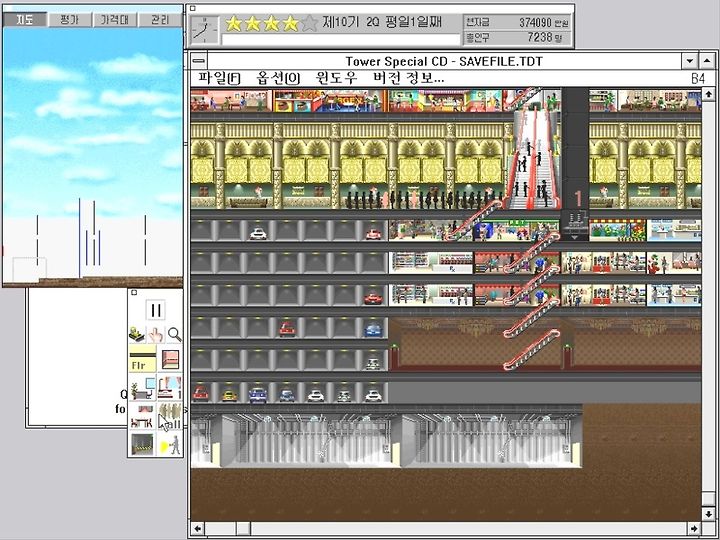
Task: Select the bulldozer demolish tool
Action: [x=137, y=334]
